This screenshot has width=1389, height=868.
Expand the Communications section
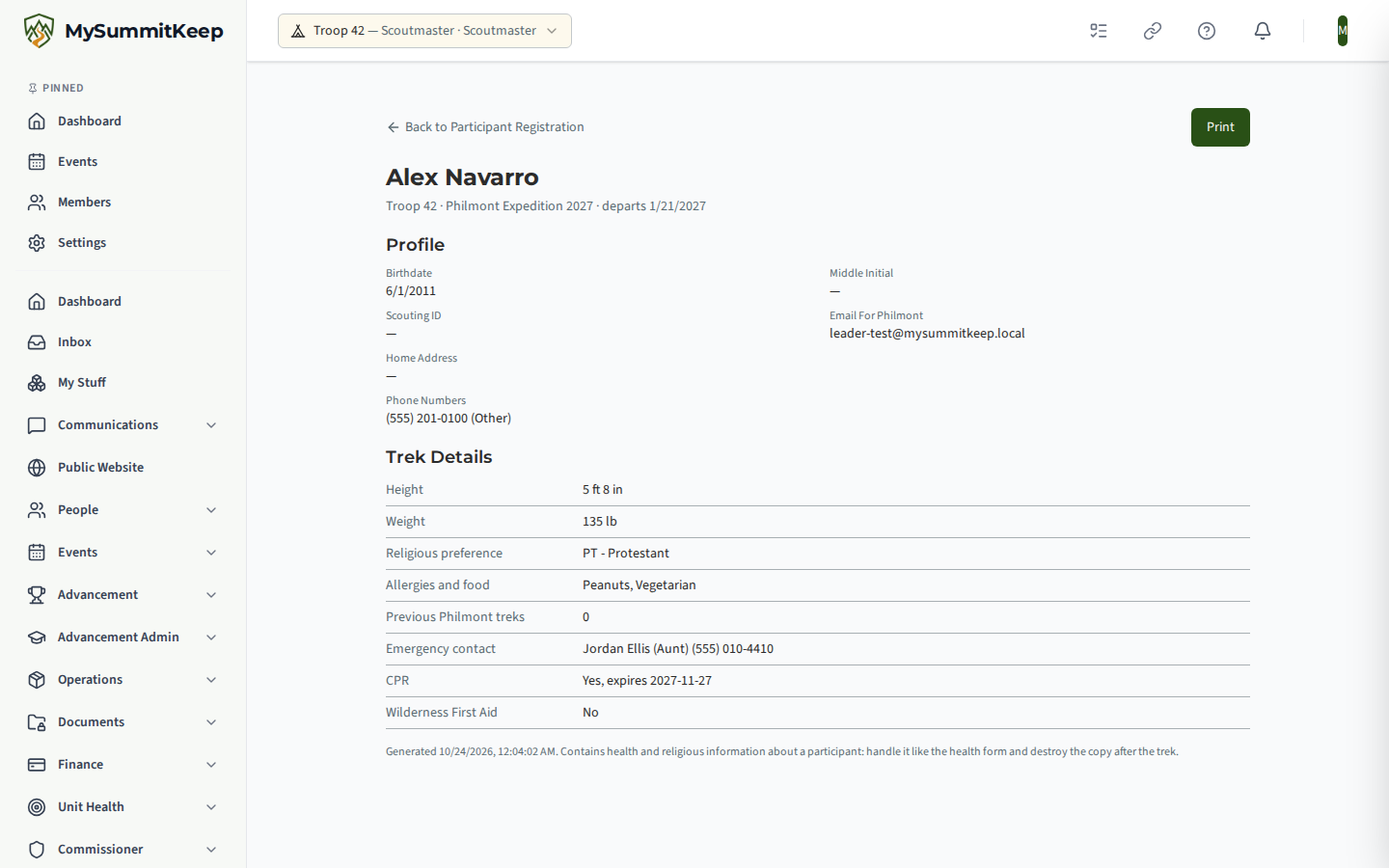[x=123, y=424]
